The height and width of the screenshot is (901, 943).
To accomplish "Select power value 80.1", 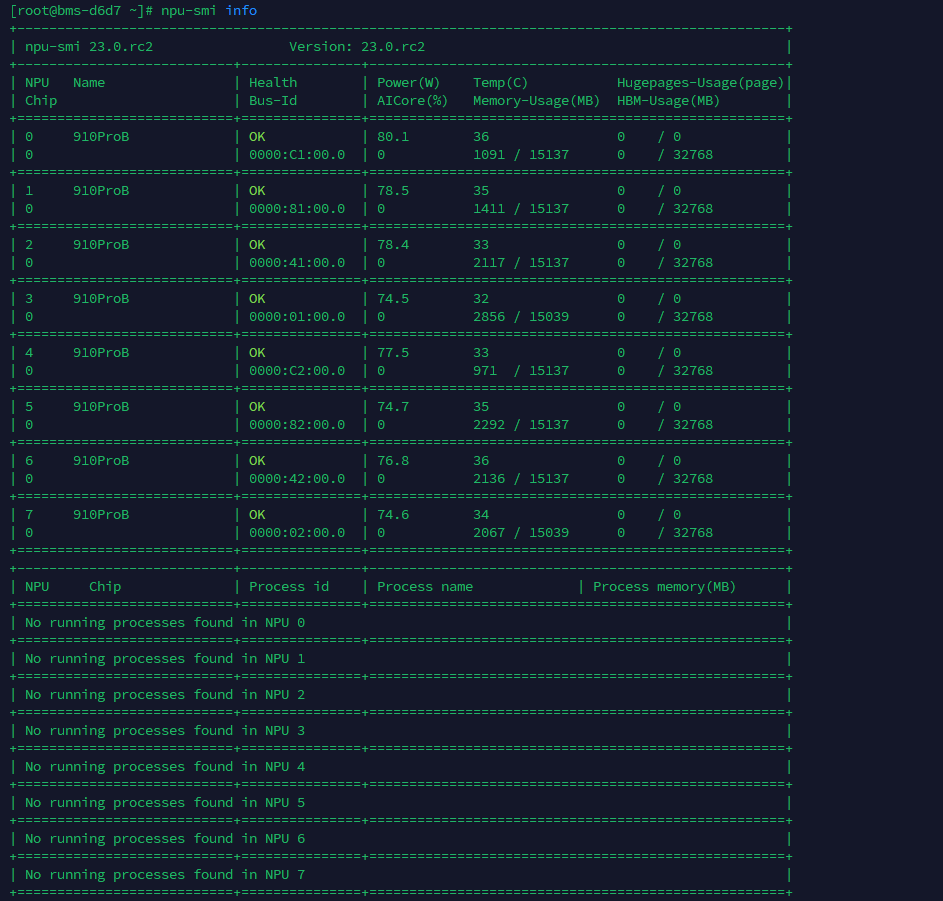I will pos(393,137).
